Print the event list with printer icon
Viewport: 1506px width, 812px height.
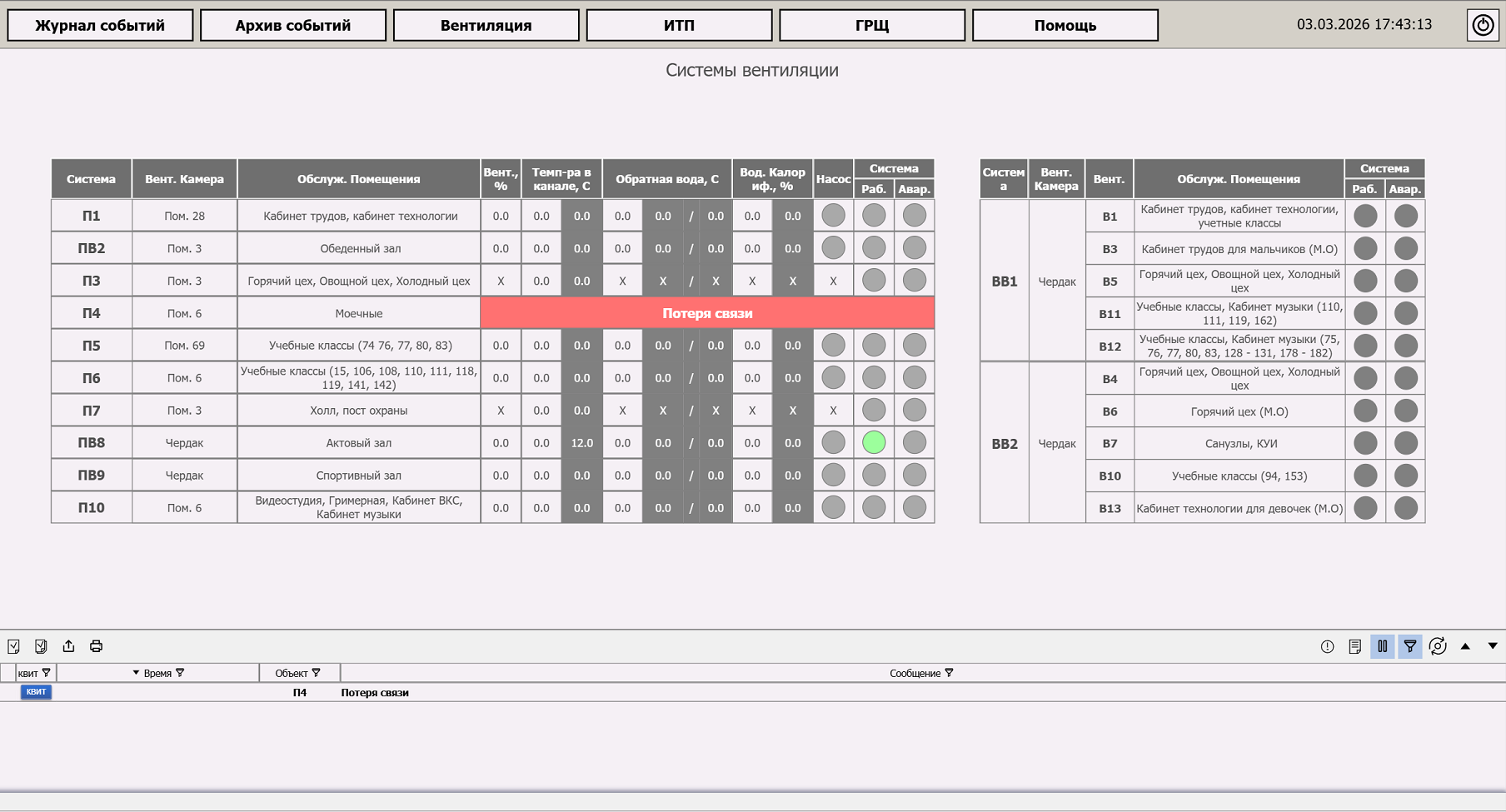(97, 646)
